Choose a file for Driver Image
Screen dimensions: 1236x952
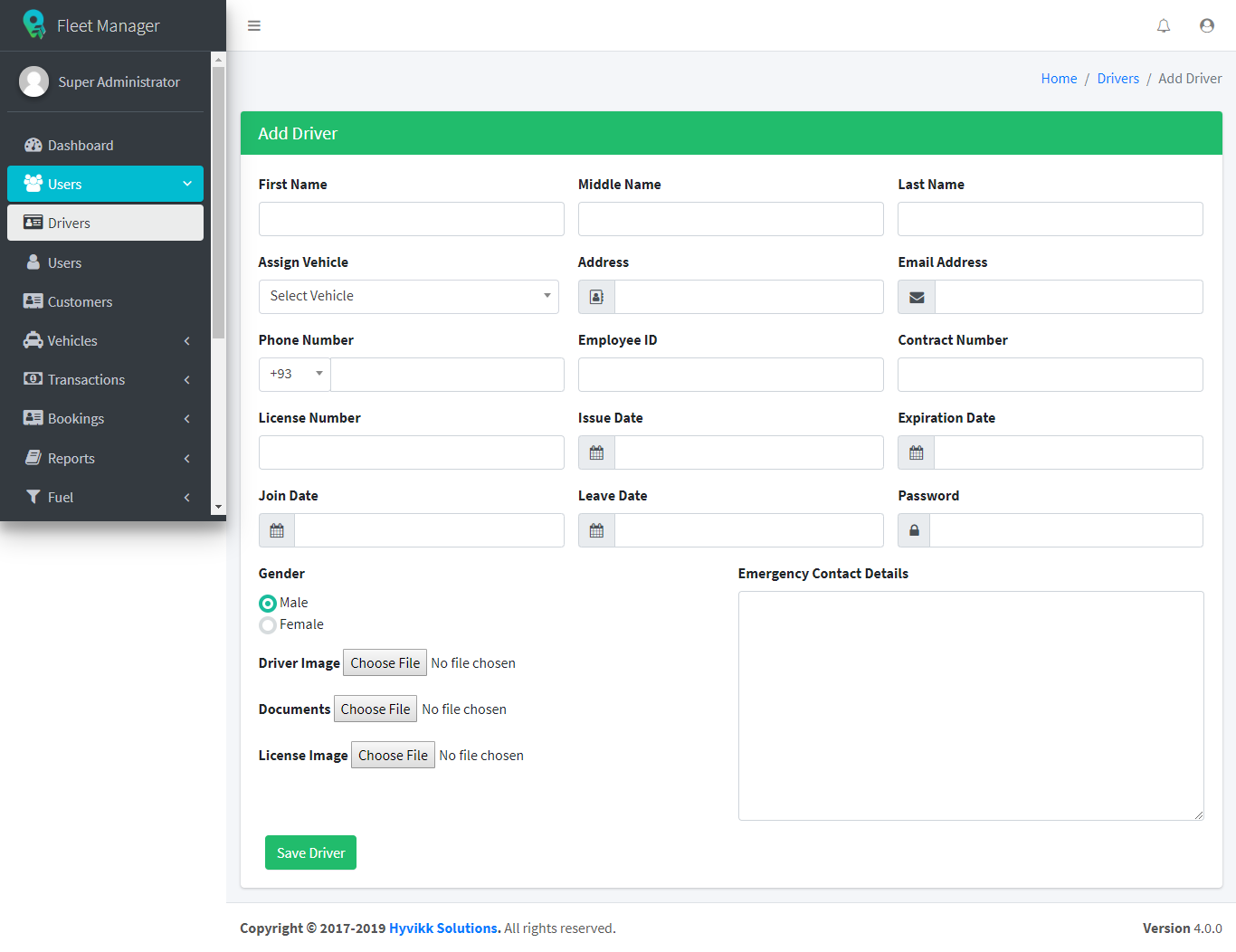385,663
